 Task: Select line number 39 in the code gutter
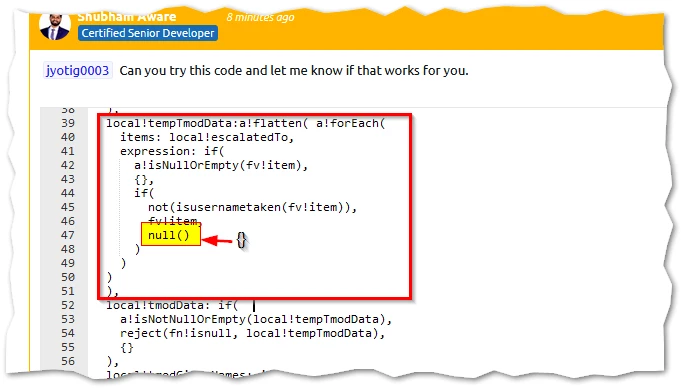pos(68,123)
